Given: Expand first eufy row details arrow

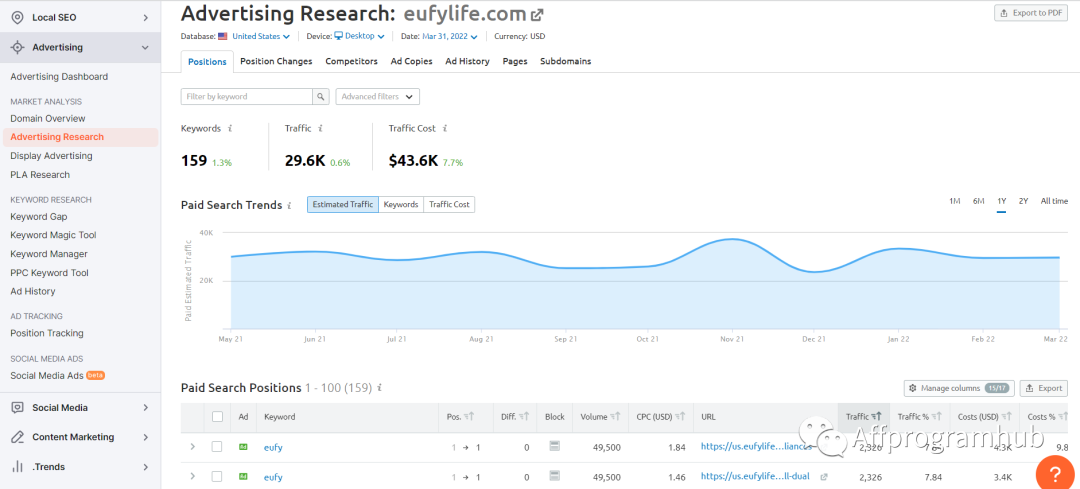Looking at the screenshot, I should pos(193,447).
